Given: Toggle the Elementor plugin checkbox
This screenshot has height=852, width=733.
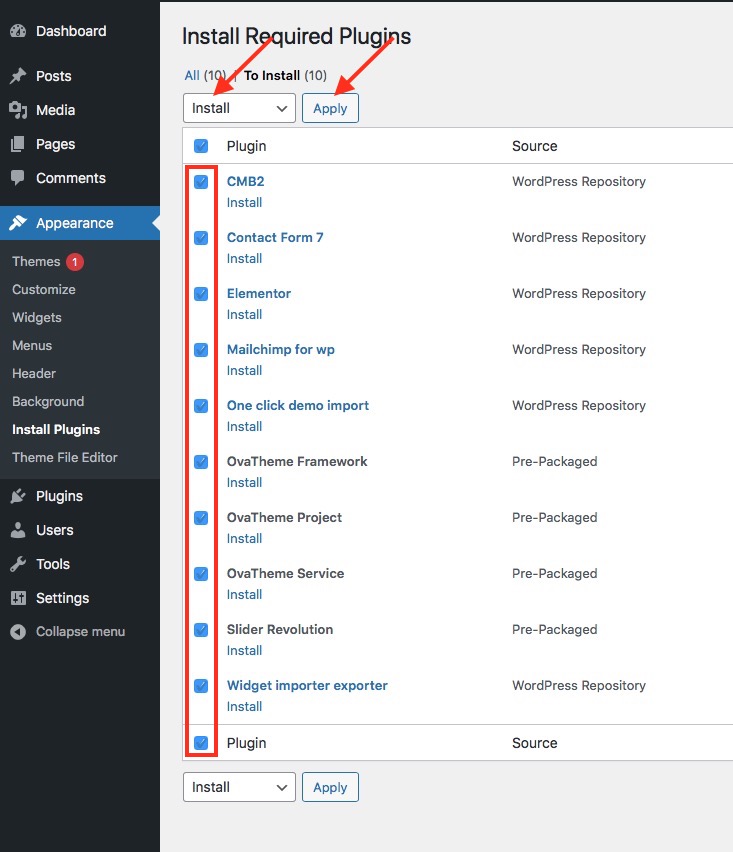Looking at the screenshot, I should coord(201,294).
